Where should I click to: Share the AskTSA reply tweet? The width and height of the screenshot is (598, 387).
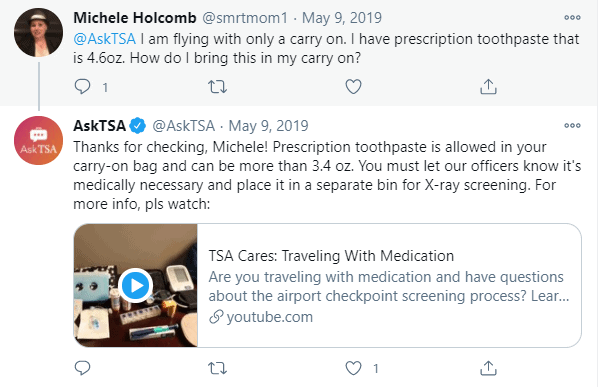pos(488,368)
